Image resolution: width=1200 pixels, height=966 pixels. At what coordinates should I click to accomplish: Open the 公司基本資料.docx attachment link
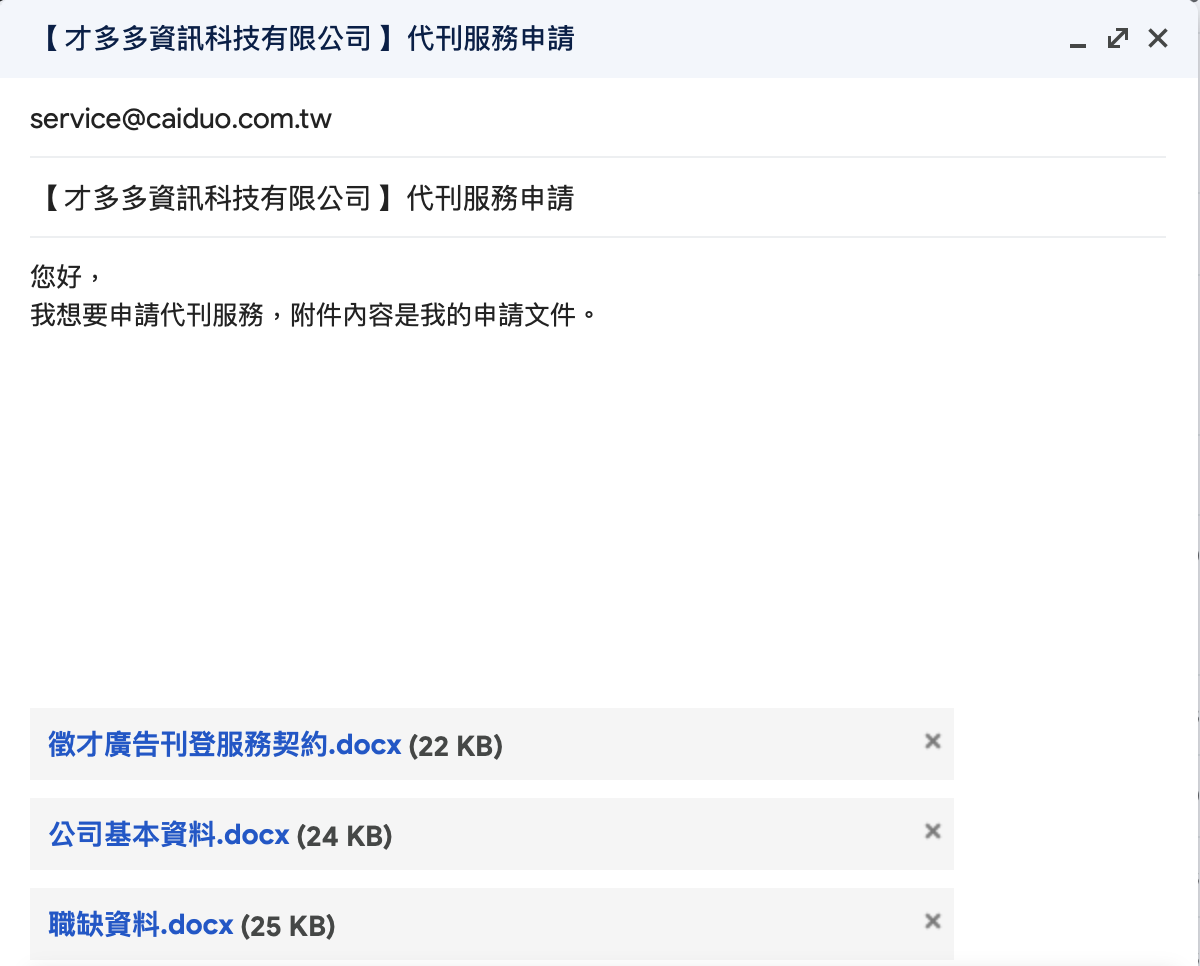coord(168,835)
